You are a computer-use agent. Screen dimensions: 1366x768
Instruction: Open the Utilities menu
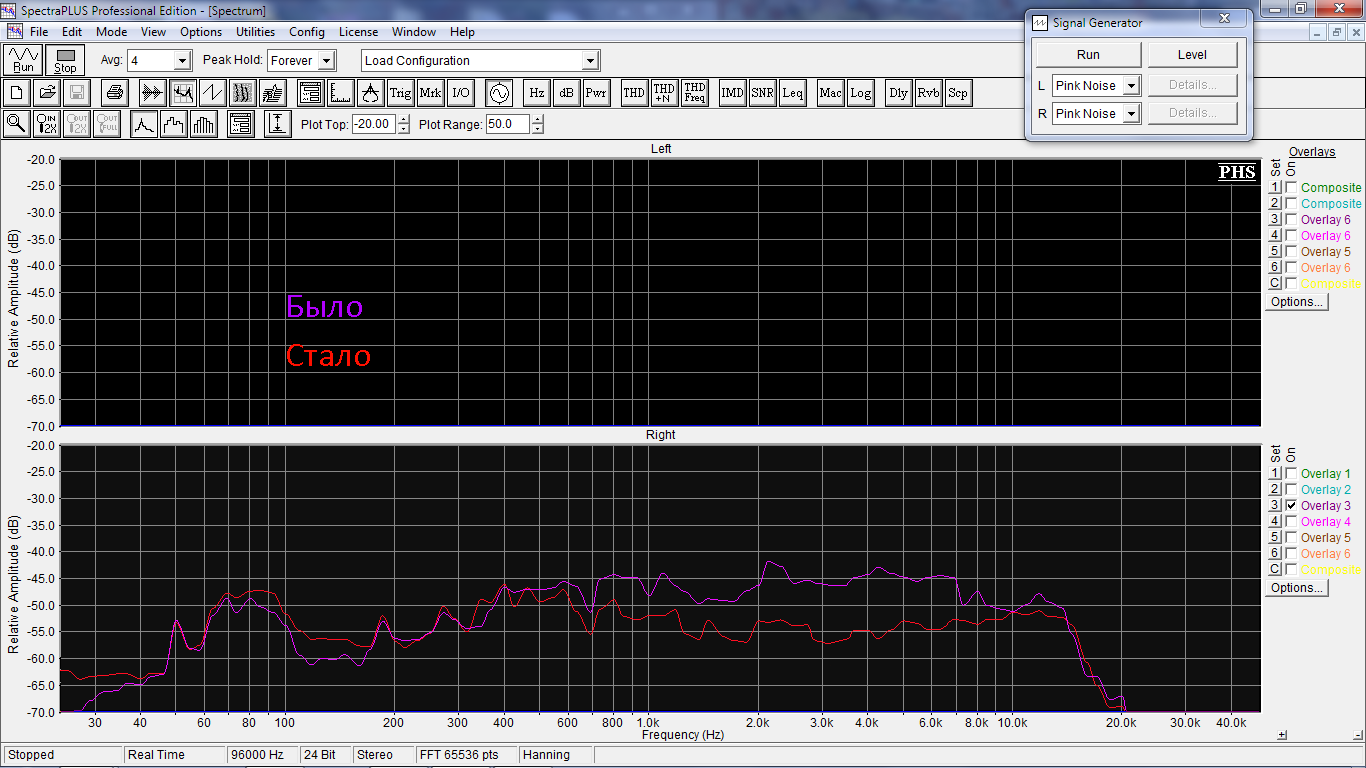coord(255,32)
